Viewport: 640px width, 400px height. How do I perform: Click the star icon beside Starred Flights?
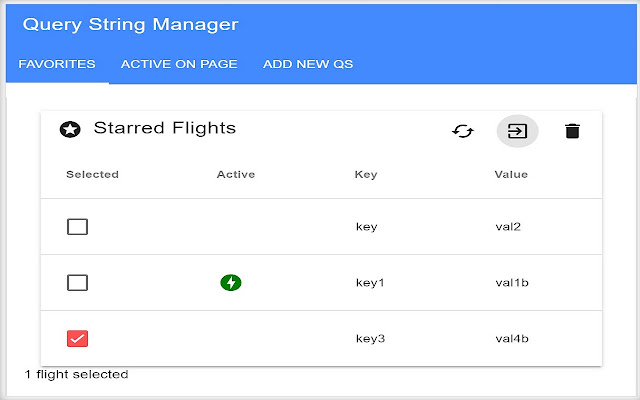point(70,129)
